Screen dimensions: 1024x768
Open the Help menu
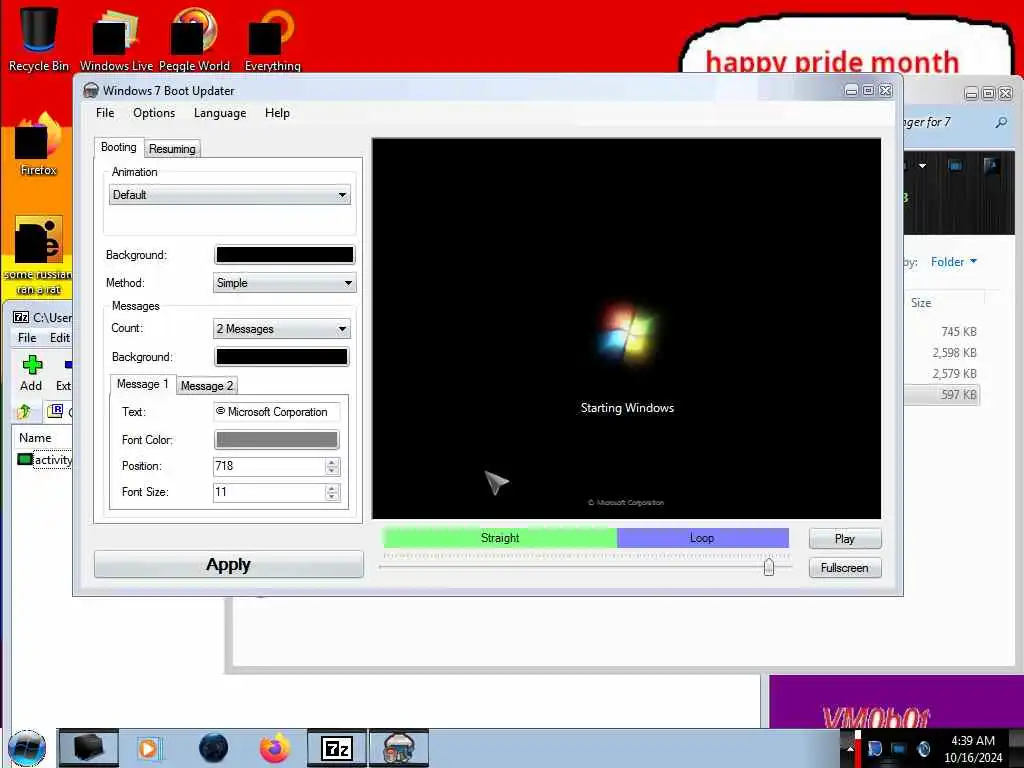pyautogui.click(x=277, y=113)
